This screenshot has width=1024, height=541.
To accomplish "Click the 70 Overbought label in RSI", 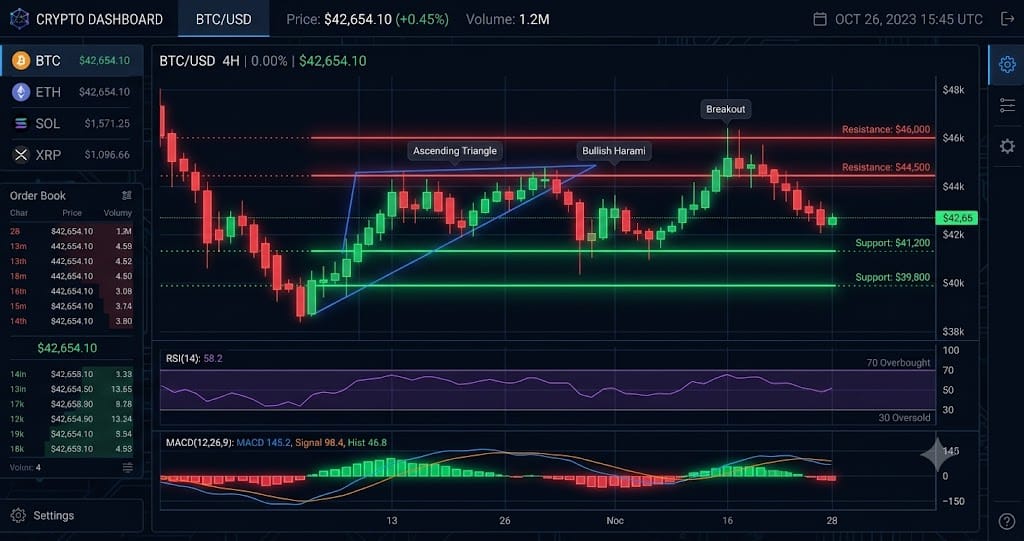I will point(899,363).
